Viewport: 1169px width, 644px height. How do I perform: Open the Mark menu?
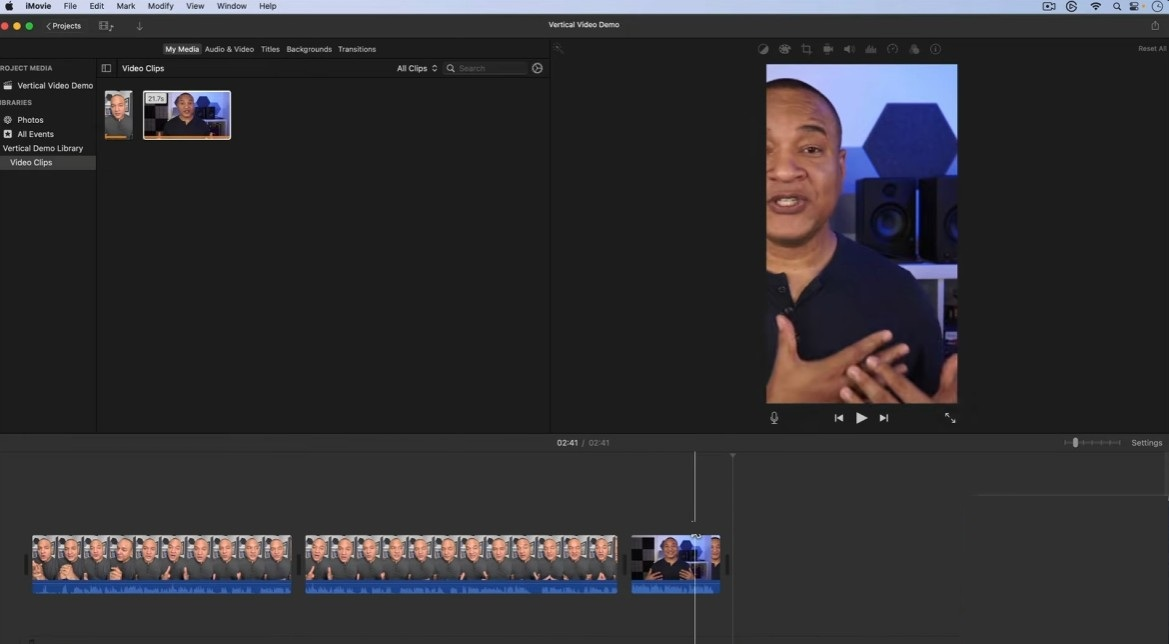pos(125,6)
